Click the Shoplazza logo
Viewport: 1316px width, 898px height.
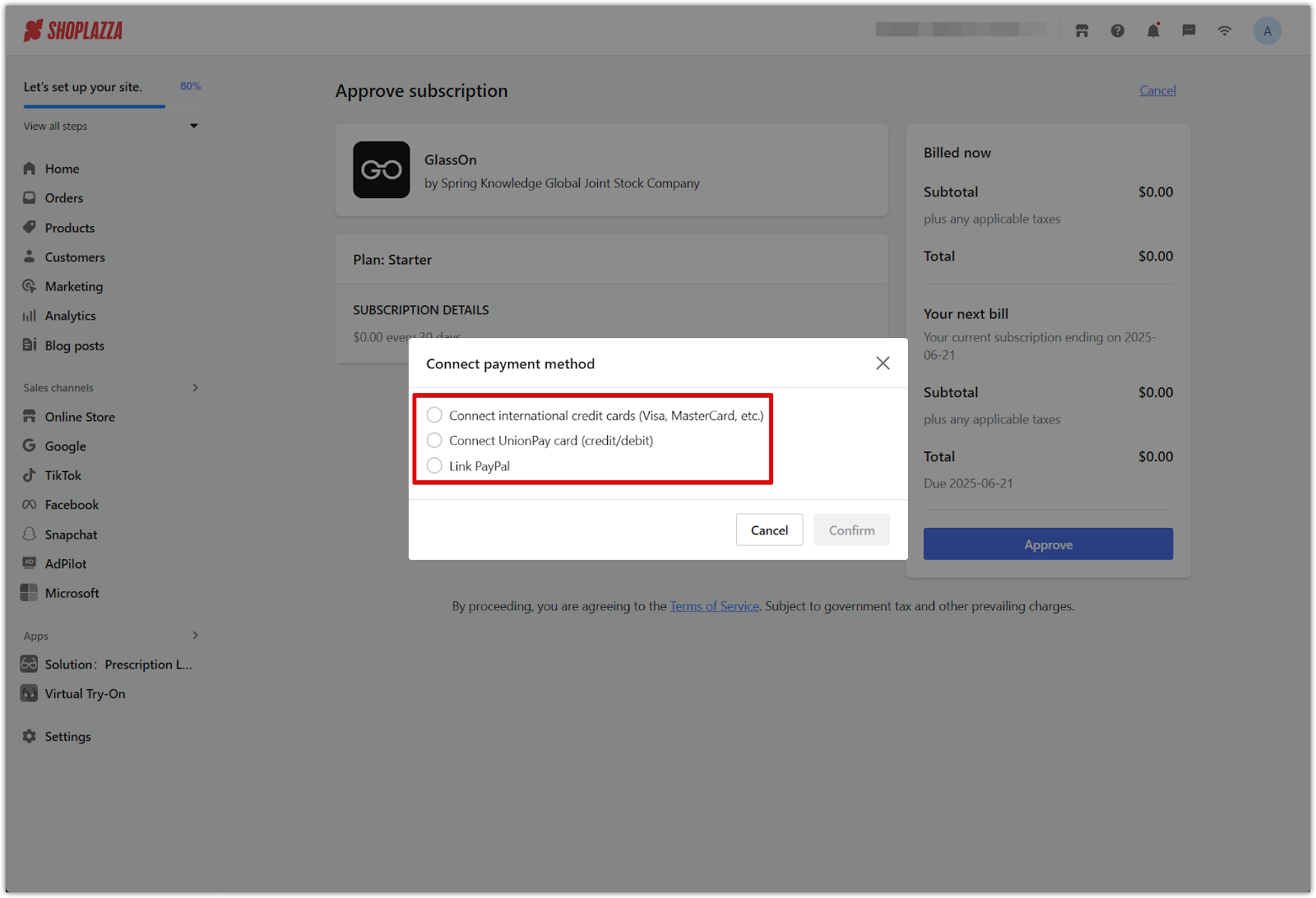(73, 31)
